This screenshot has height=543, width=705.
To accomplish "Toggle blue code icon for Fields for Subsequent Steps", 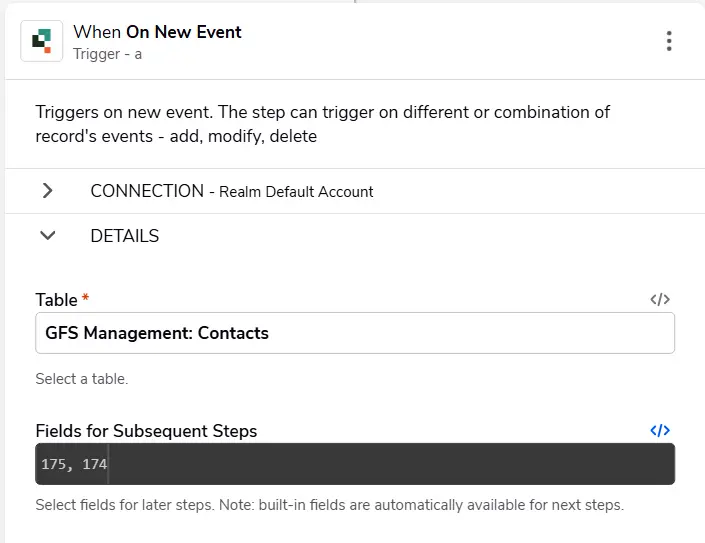I will (660, 431).
